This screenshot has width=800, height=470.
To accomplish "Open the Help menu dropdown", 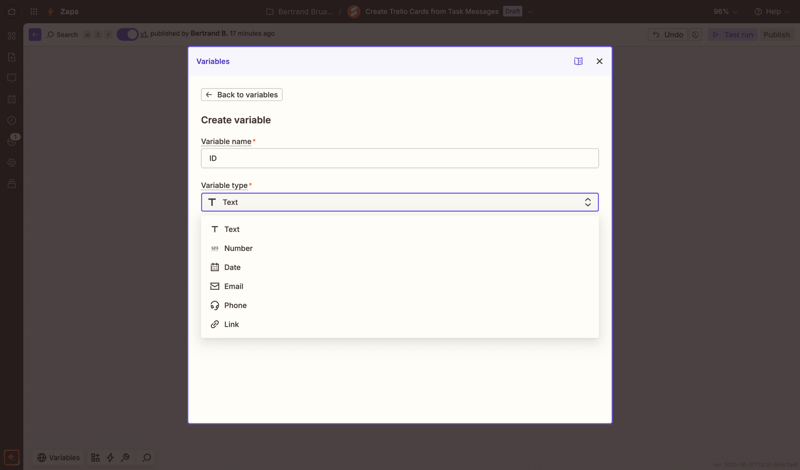I will click(x=772, y=11).
